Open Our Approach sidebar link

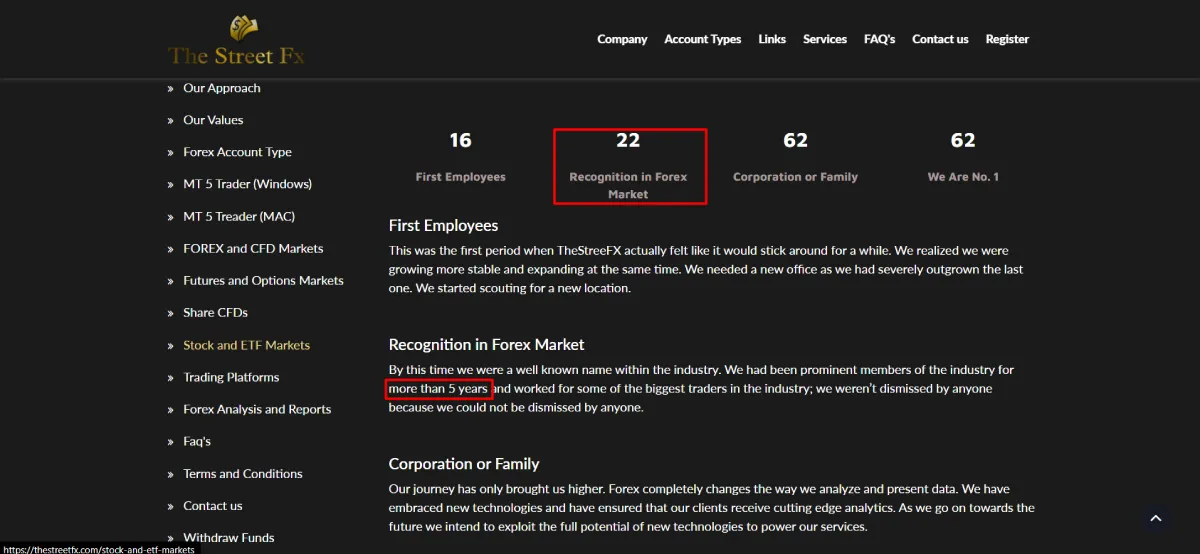(222, 88)
